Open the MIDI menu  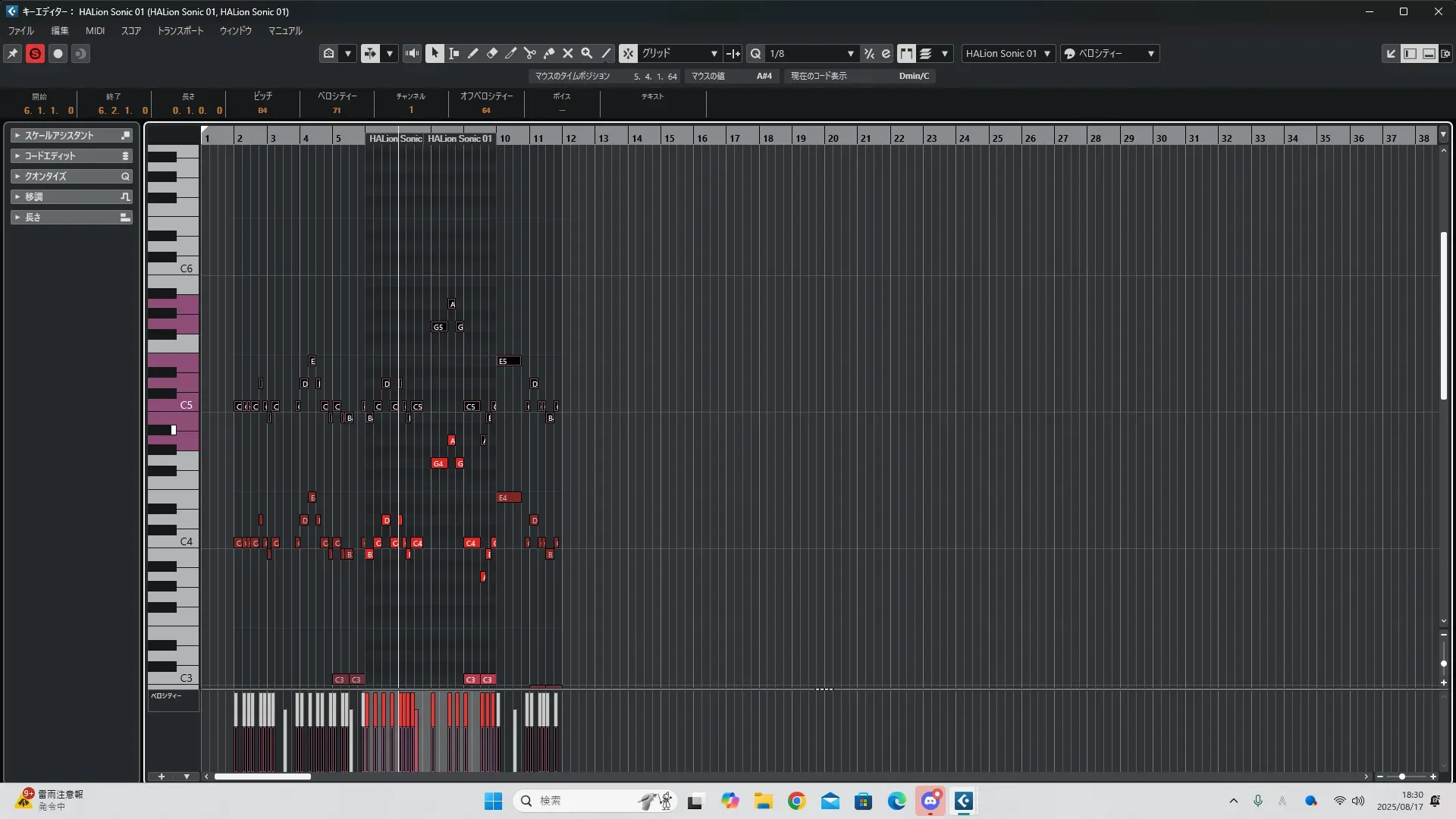click(x=95, y=31)
